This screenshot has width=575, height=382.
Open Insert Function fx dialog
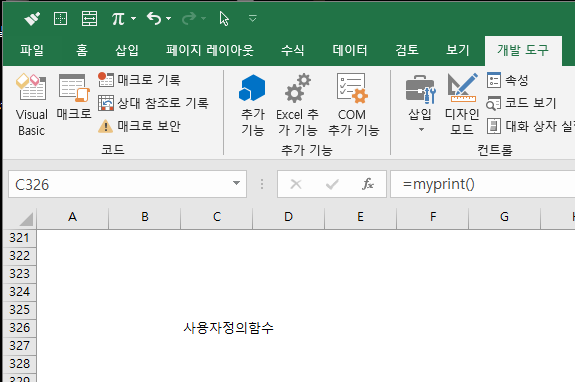[368, 184]
